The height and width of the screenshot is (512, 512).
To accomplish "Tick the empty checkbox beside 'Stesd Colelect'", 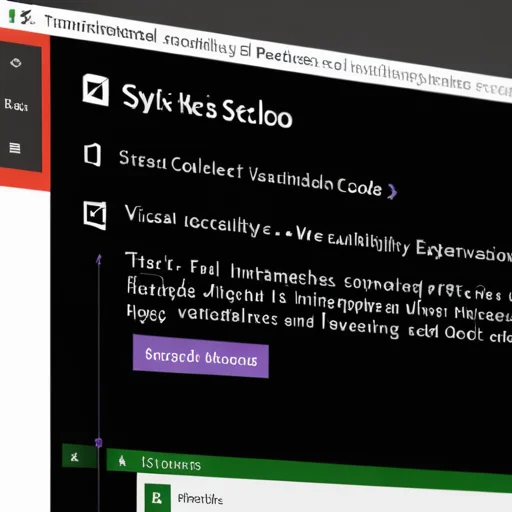I will pyautogui.click(x=92, y=155).
